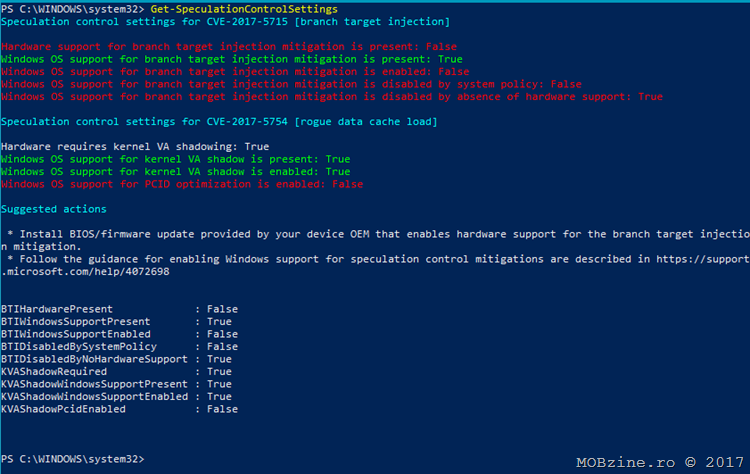Click the red 'PCID optimization is enabled' line
This screenshot has width=750, height=474.
(181, 184)
